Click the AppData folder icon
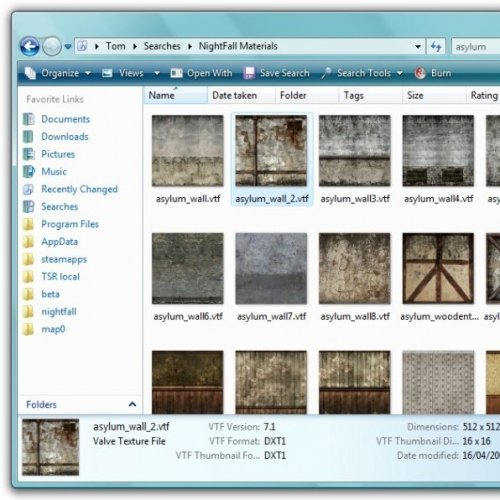The image size is (500, 500). click(x=29, y=241)
